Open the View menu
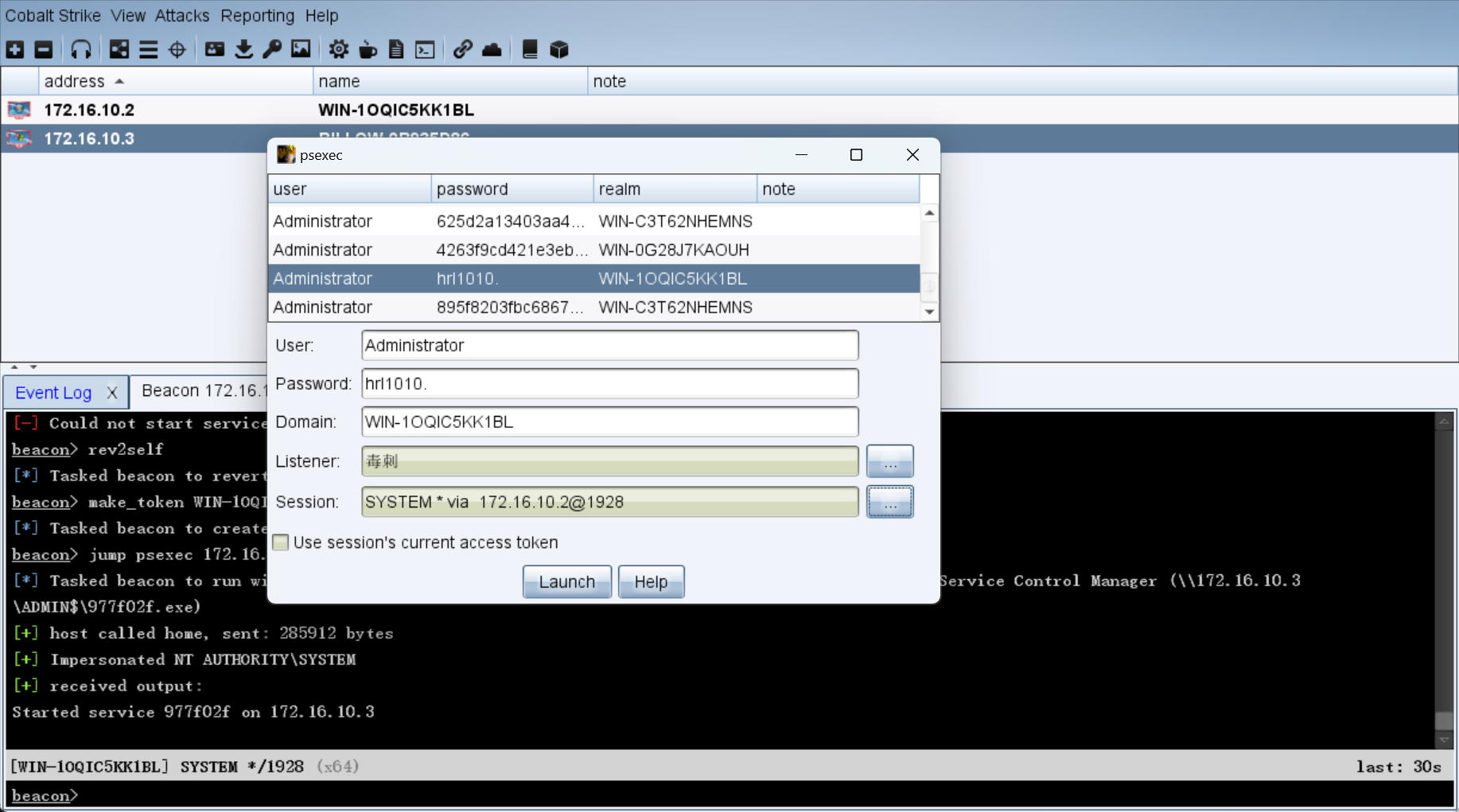The image size is (1459, 812). (128, 15)
